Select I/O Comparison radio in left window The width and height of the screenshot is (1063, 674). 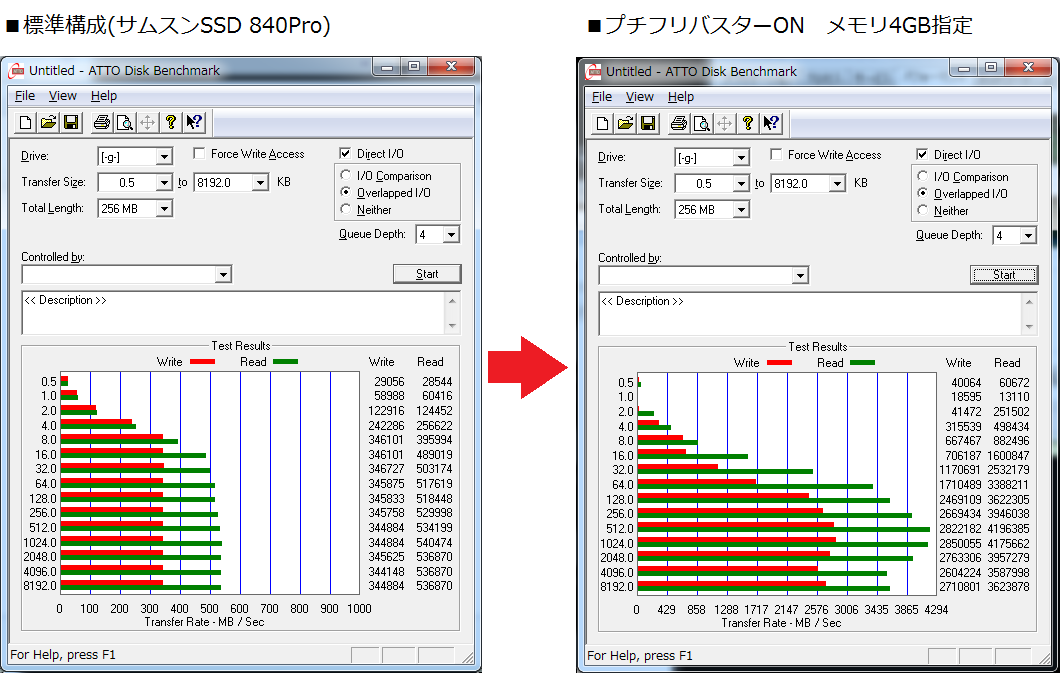tap(346, 176)
